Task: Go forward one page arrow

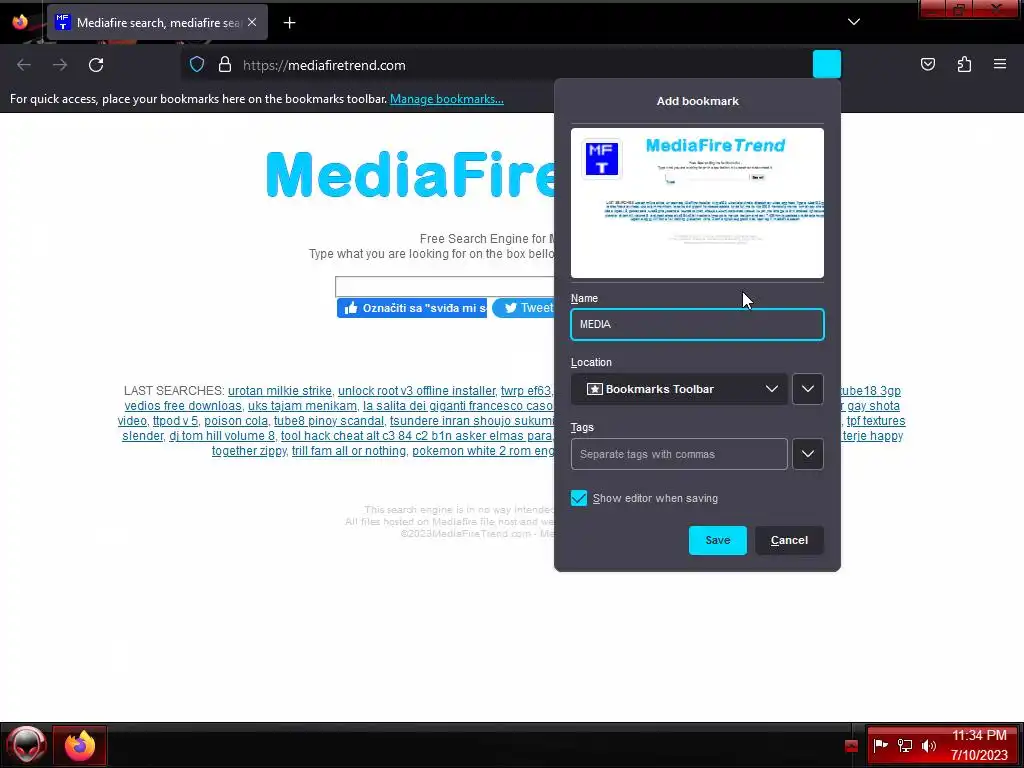Action: [x=60, y=65]
